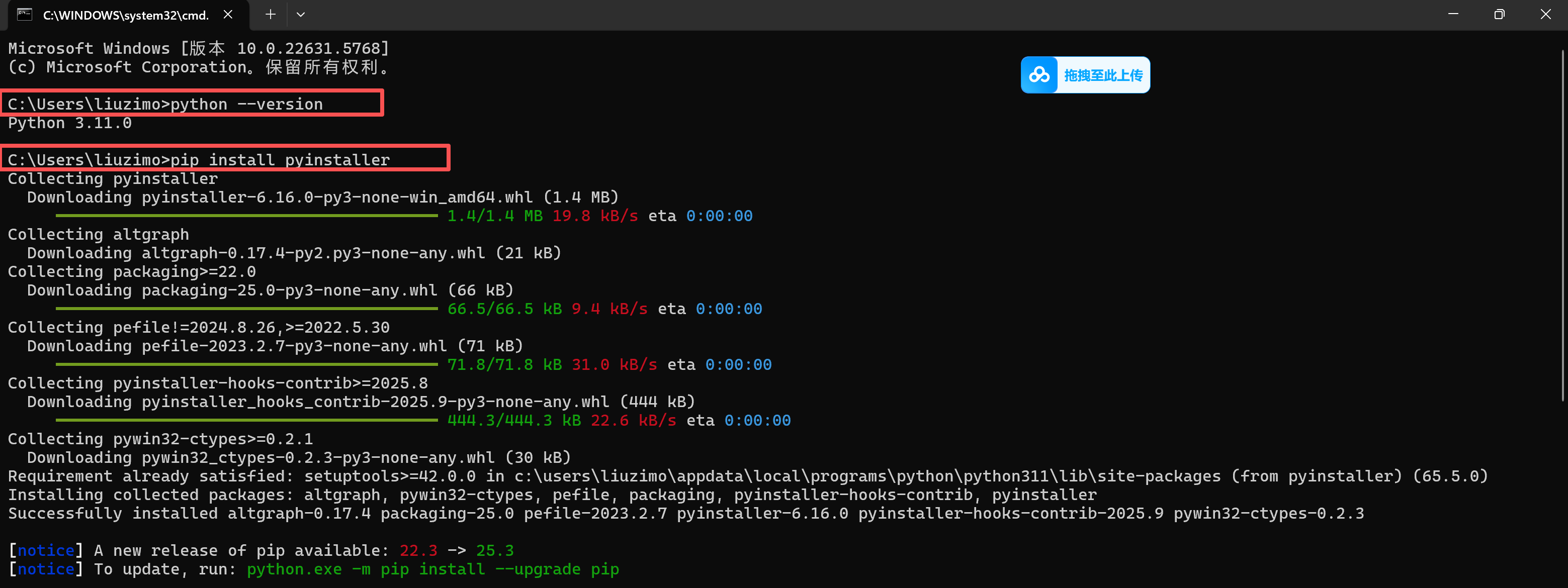
Task: Click the 拖拽至此上传 upload button
Action: click(x=1102, y=75)
